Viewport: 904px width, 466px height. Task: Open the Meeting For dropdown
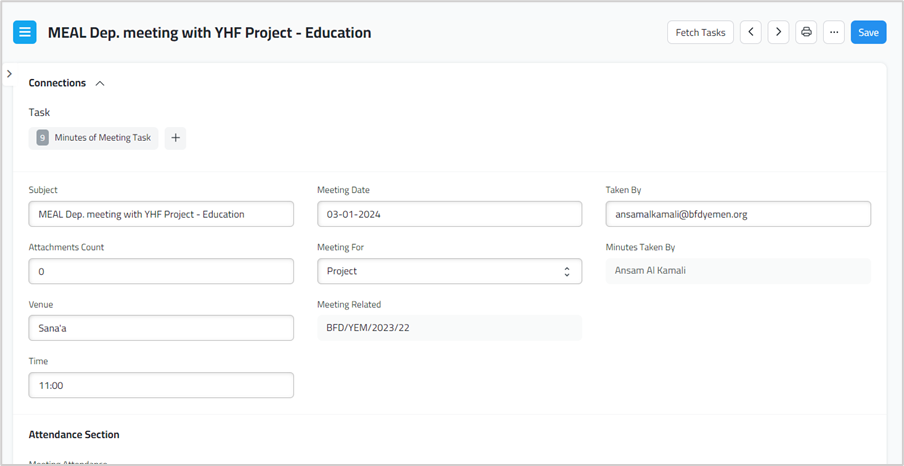(449, 271)
